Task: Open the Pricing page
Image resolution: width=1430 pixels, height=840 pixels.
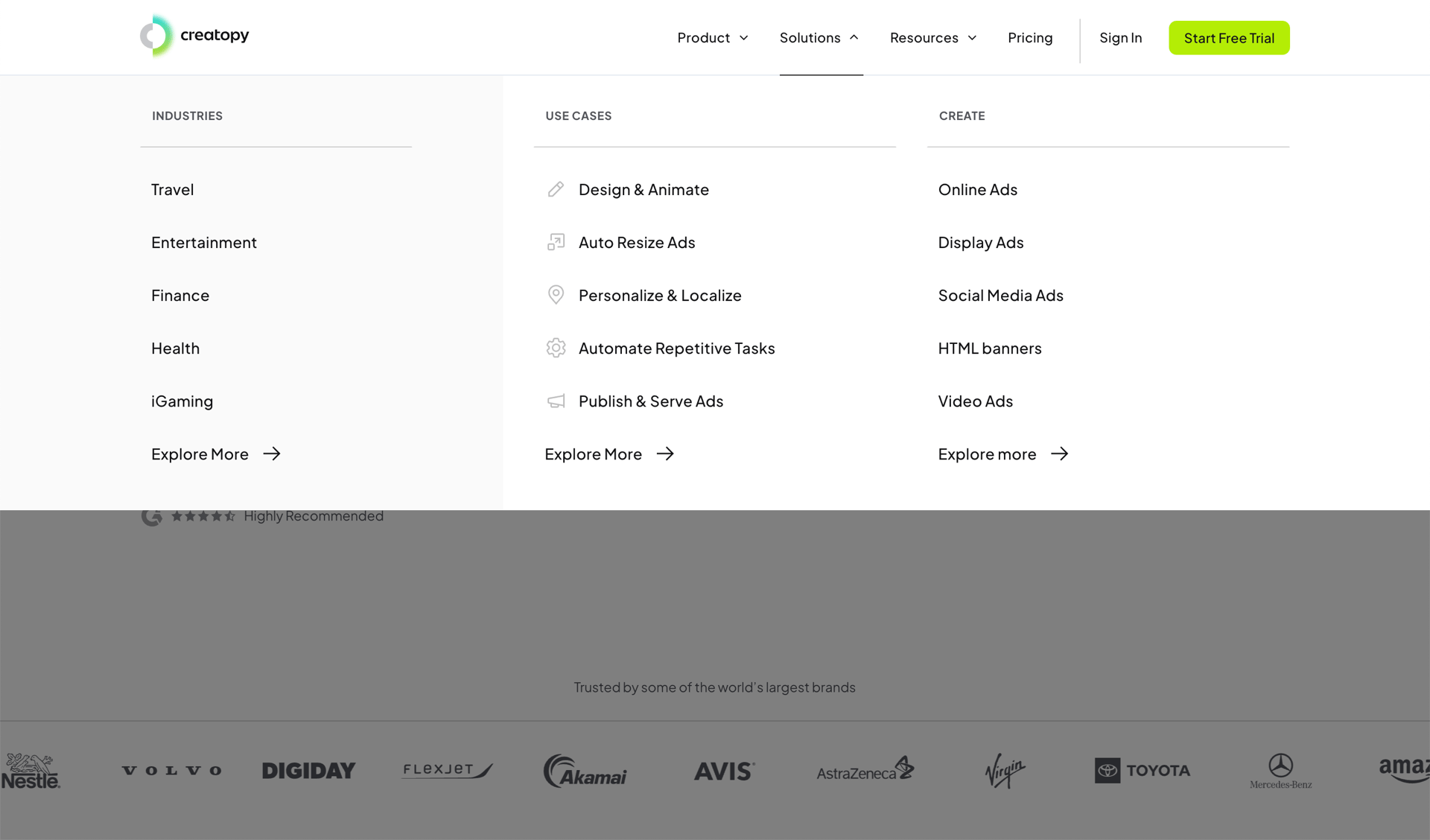Action: tap(1030, 37)
